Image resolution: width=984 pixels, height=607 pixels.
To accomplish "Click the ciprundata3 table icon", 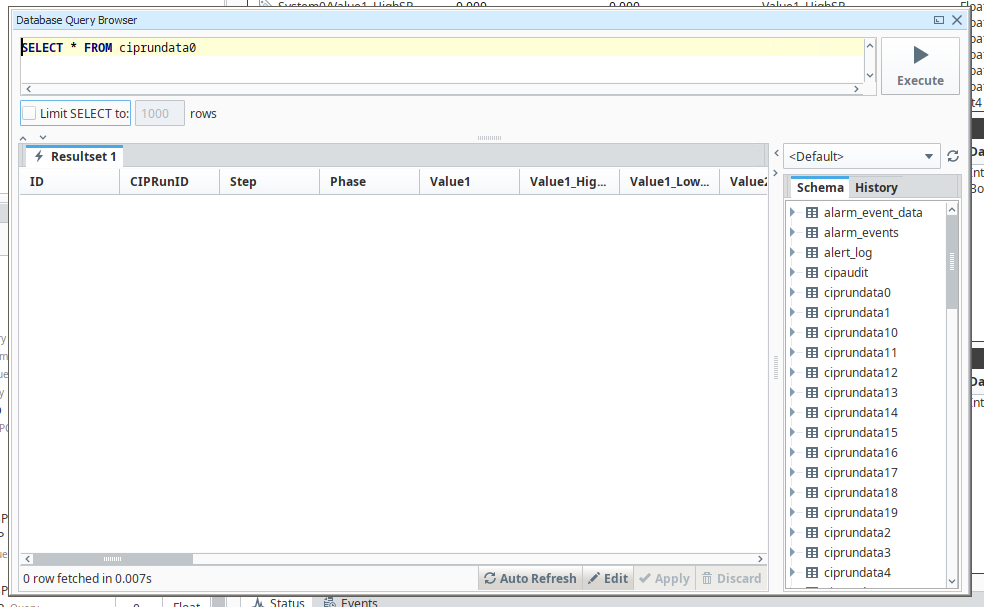I will click(811, 552).
